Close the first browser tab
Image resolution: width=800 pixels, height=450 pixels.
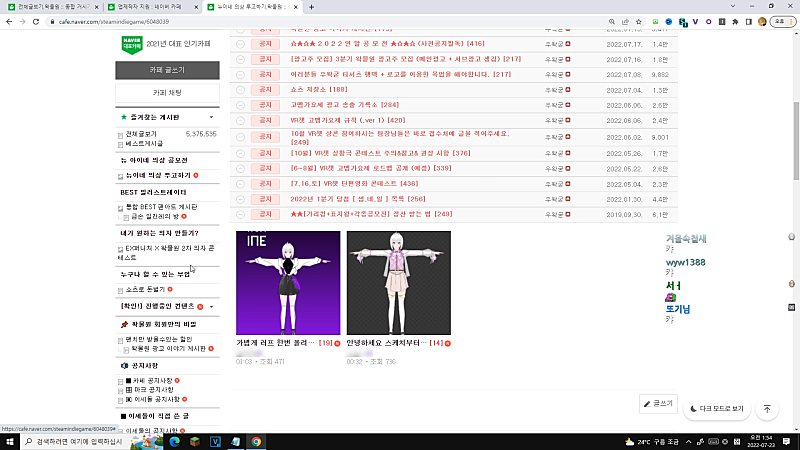click(x=96, y=7)
